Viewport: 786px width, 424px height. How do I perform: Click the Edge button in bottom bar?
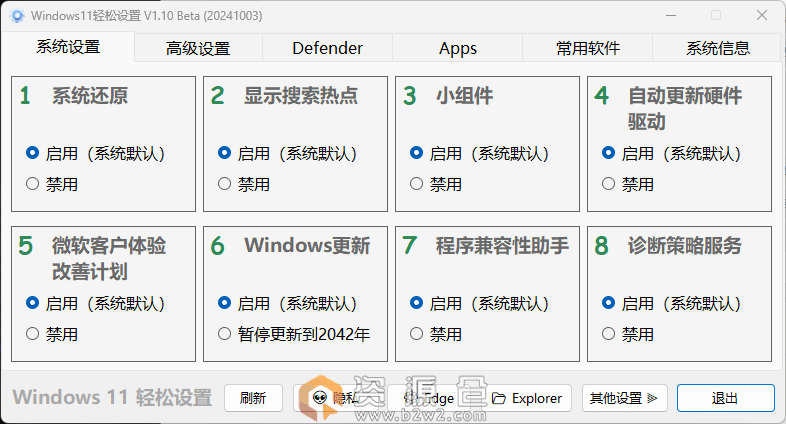point(433,398)
